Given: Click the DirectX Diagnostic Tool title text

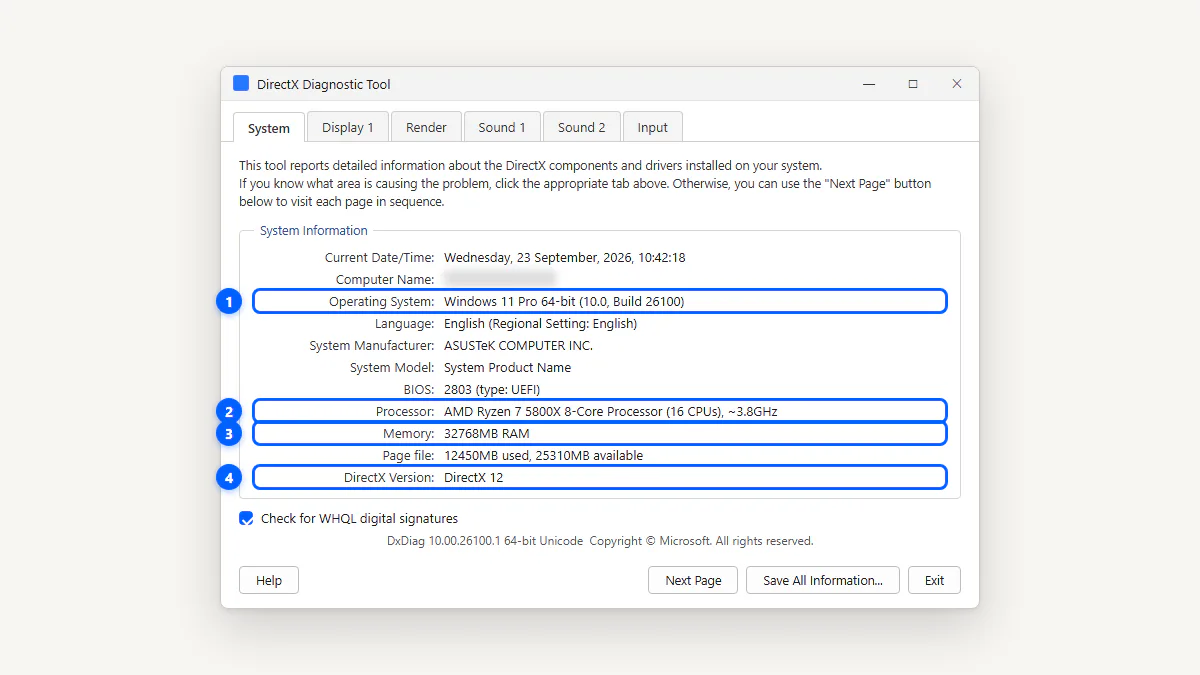Looking at the screenshot, I should pos(324,84).
